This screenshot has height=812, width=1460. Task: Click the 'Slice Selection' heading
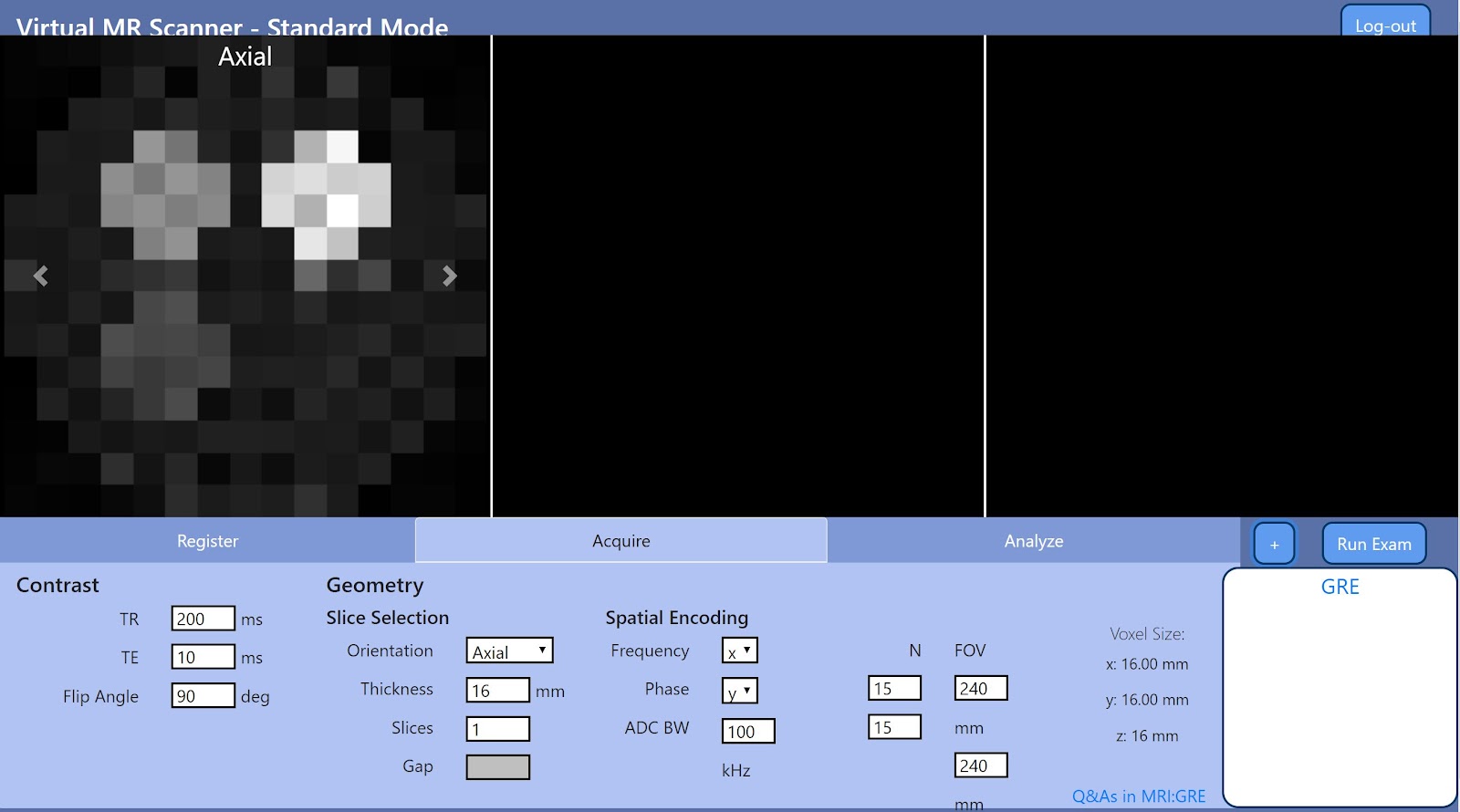click(388, 618)
